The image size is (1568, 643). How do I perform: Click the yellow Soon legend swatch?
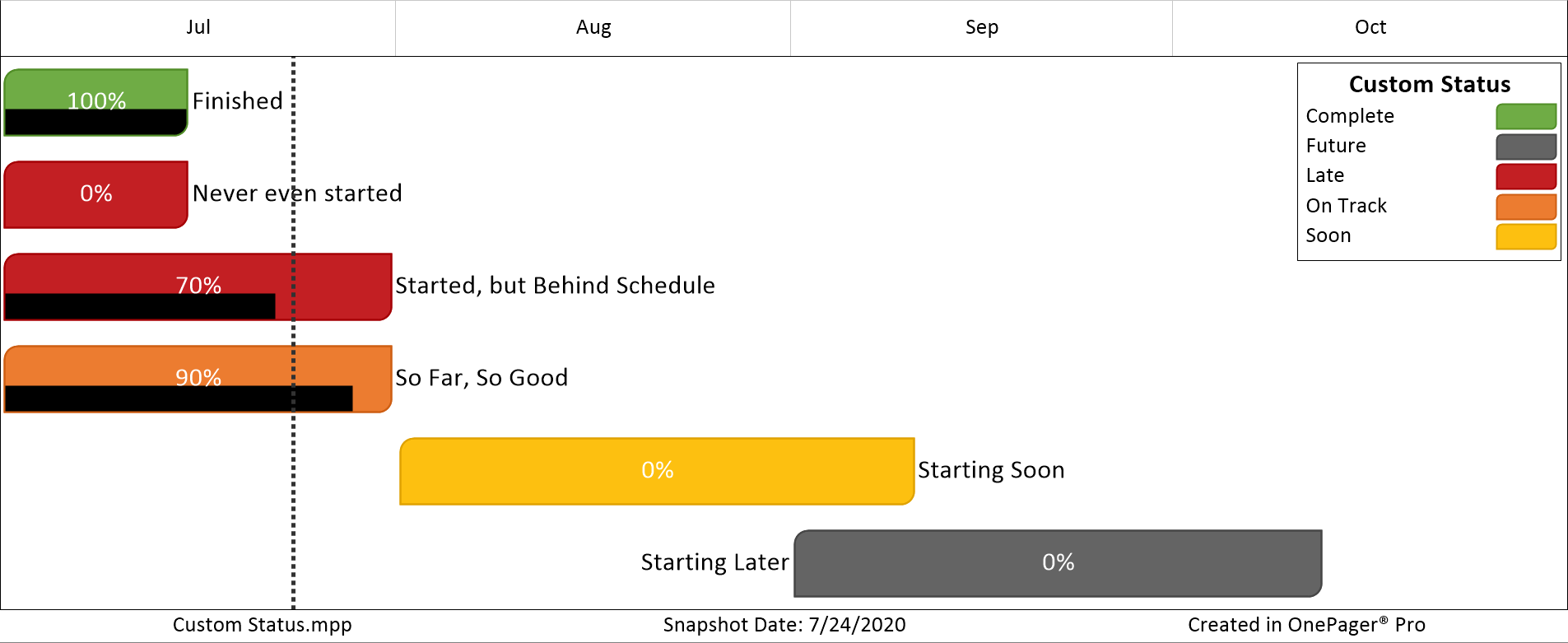pos(1526,235)
